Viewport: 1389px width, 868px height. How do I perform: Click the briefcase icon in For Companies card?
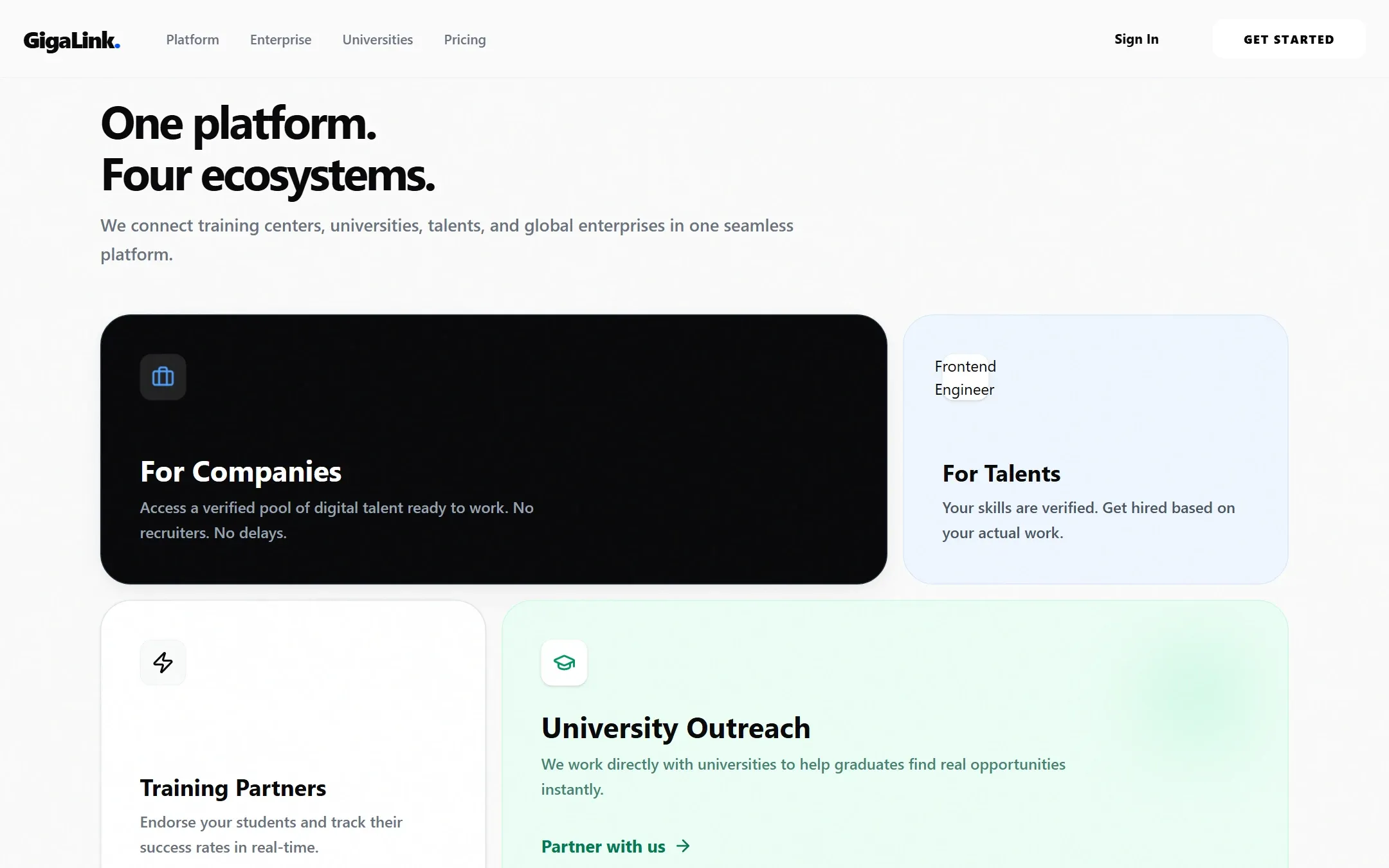coord(163,377)
